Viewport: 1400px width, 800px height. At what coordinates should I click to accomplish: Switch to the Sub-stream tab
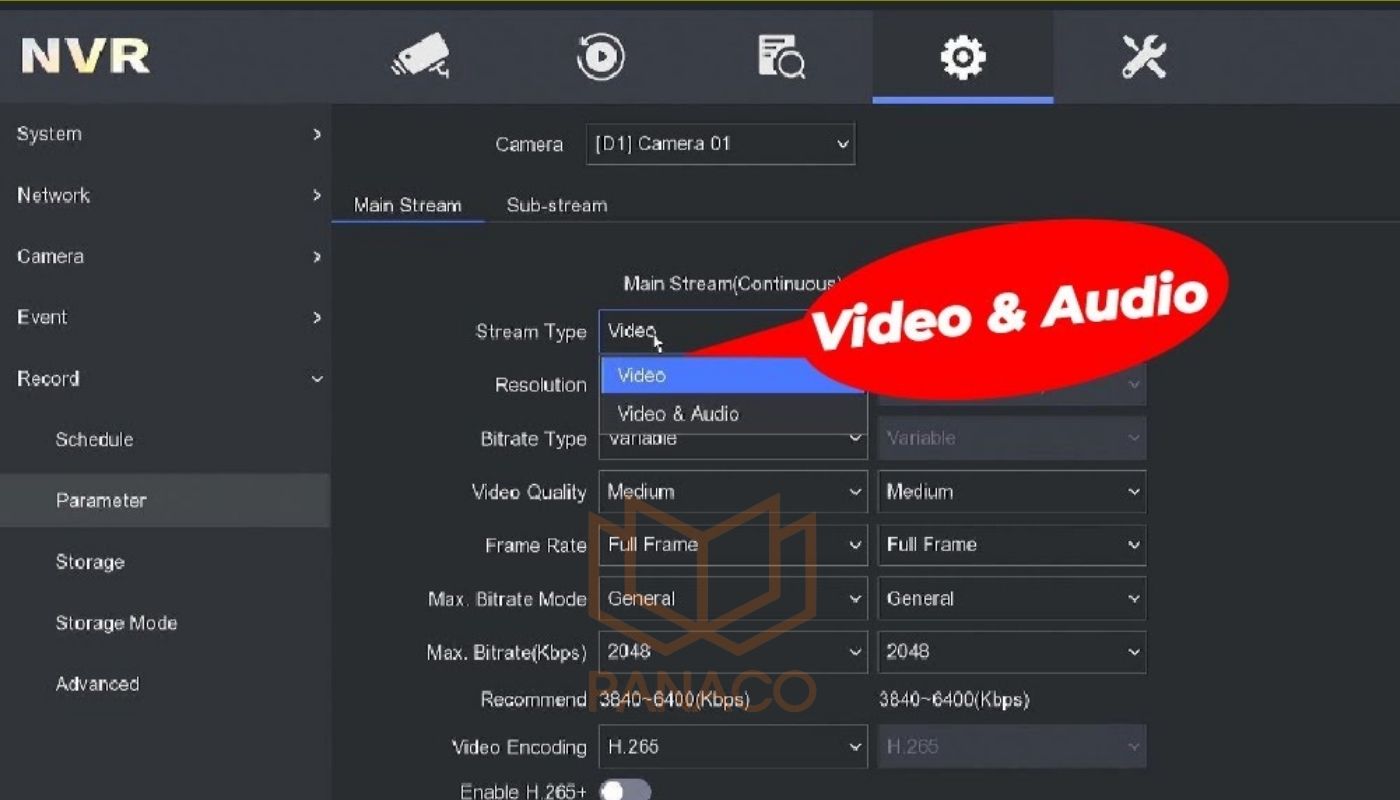556,204
